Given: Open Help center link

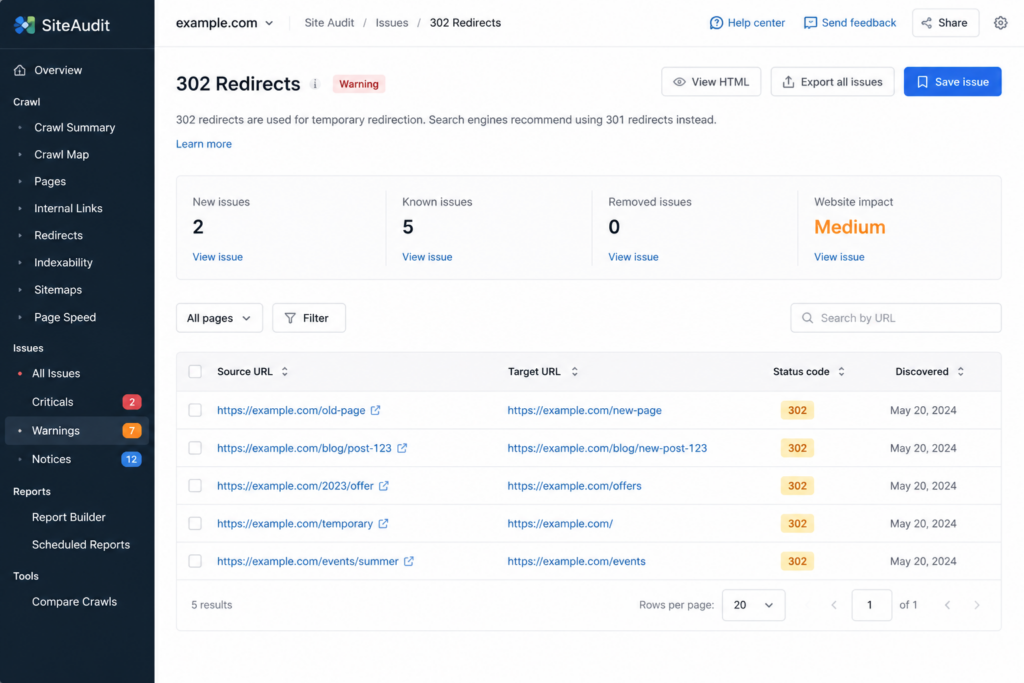Looking at the screenshot, I should coord(747,23).
